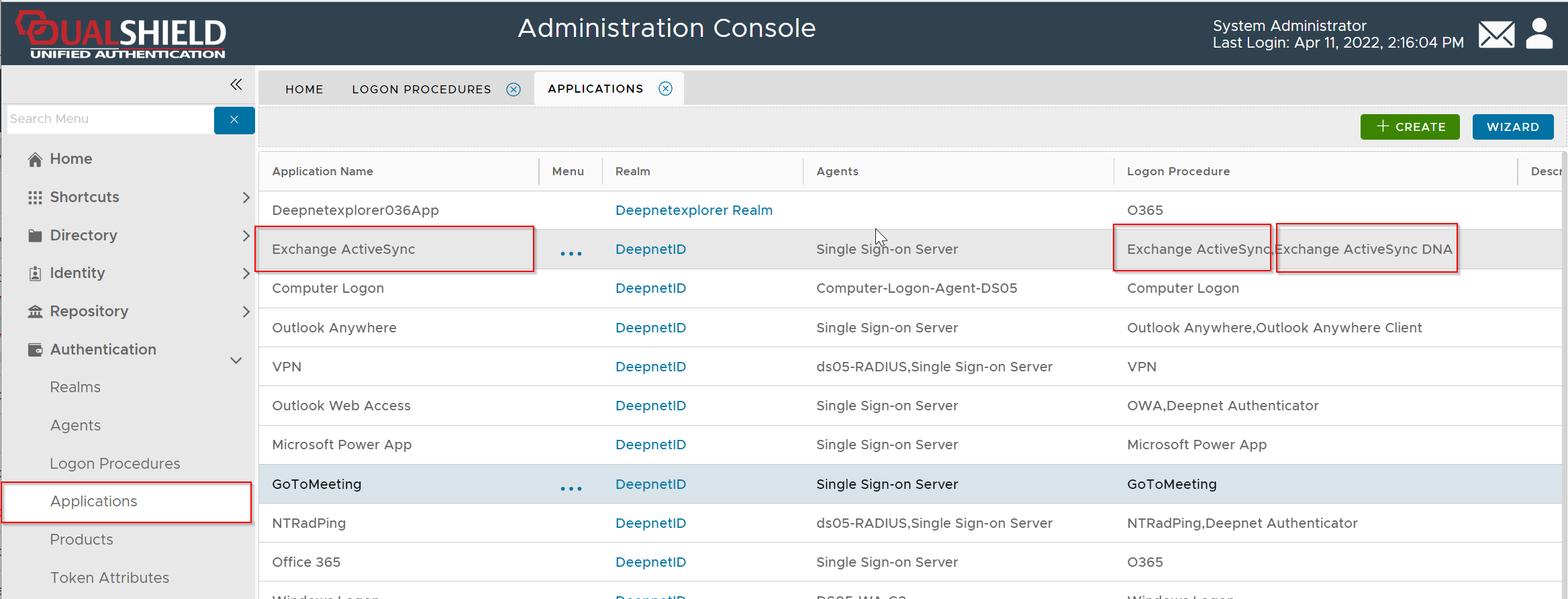Viewport: 1568px width, 599px height.
Task: Open the mail envelope icon
Action: tap(1496, 35)
